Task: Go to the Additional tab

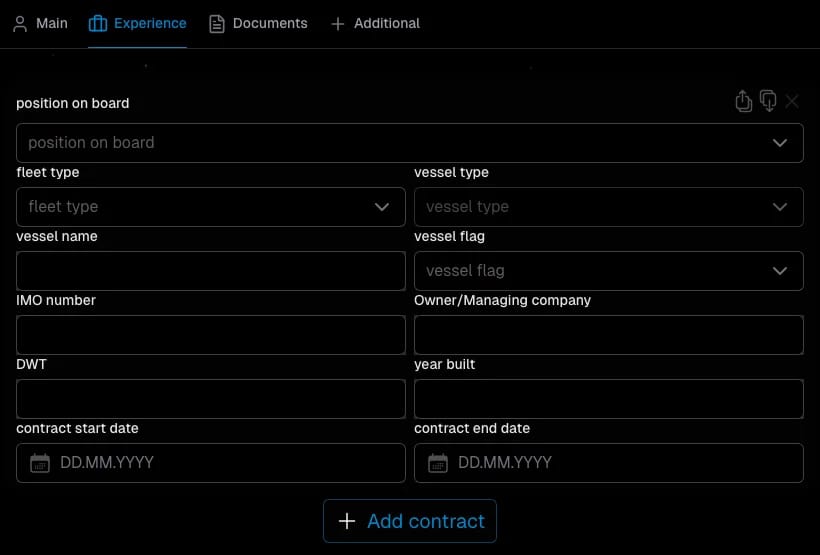Action: point(375,23)
